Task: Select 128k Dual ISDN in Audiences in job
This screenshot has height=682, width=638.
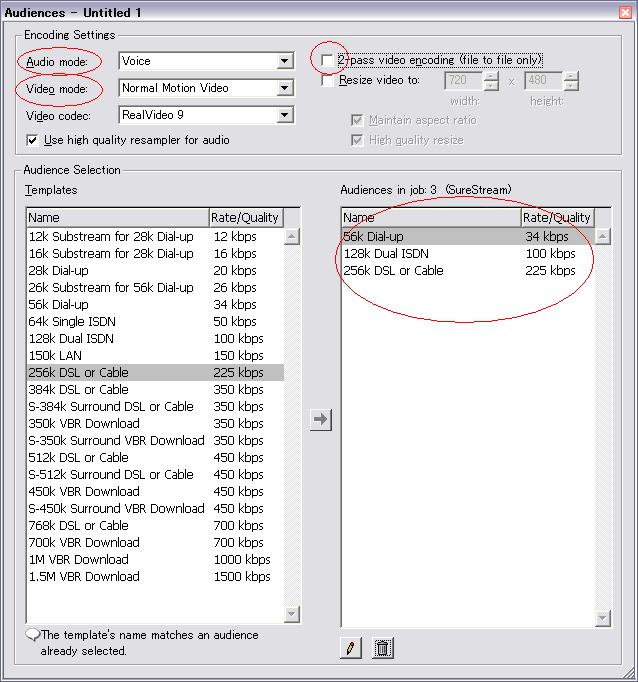Action: pos(468,254)
